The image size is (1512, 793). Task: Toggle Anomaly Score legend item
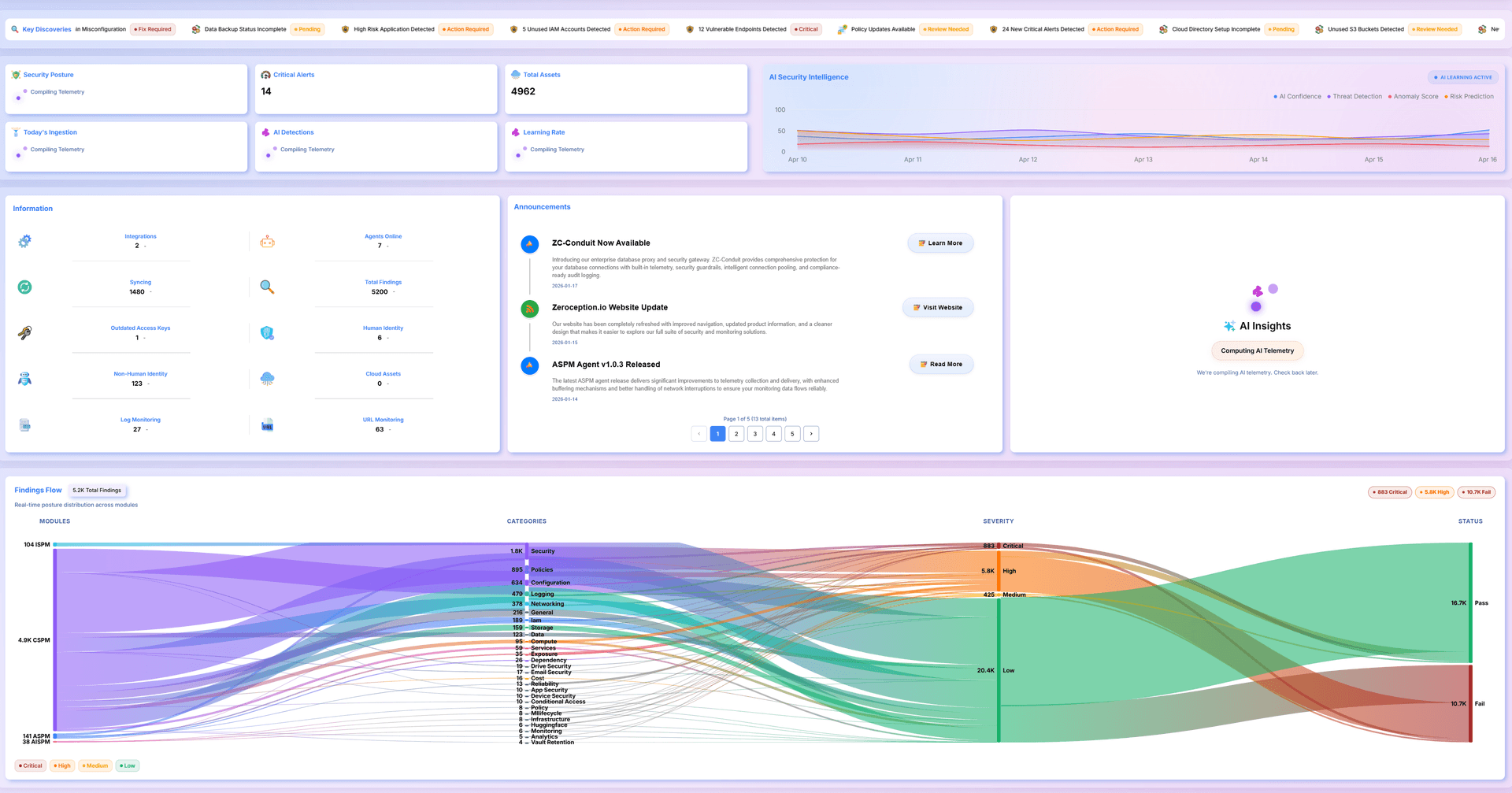coord(1414,97)
